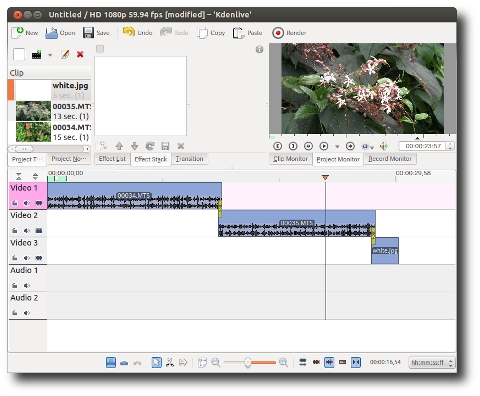Click the effect stack info icon
The image size is (480, 396).
(259, 50)
